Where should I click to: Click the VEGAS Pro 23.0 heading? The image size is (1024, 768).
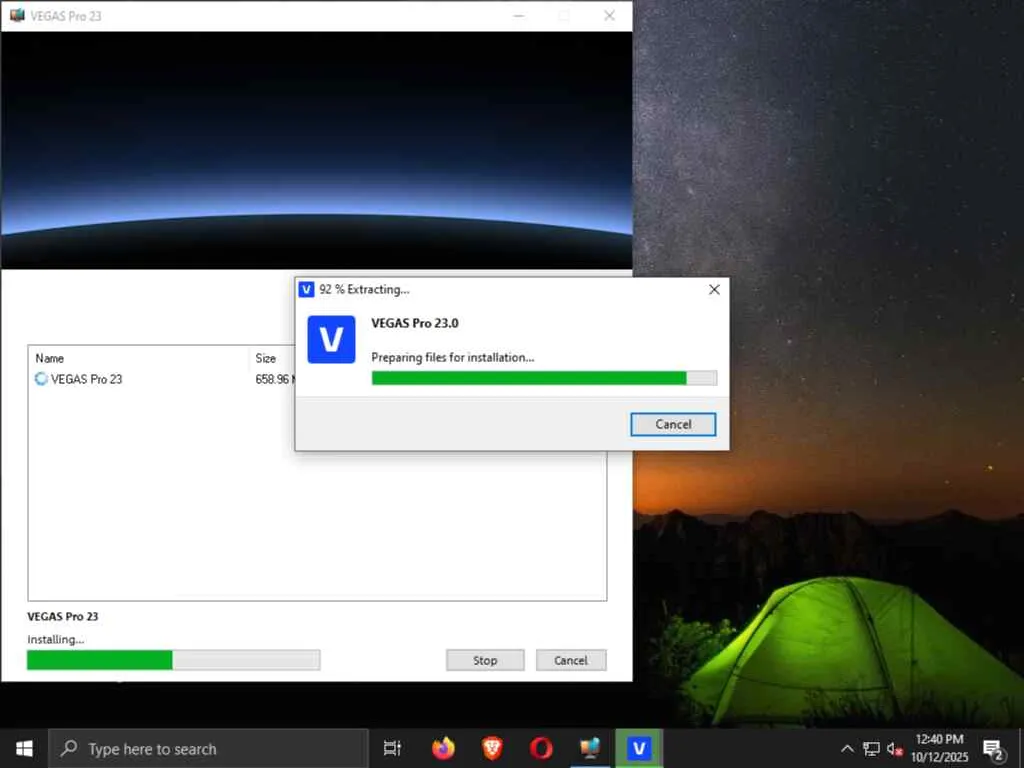pyautogui.click(x=415, y=323)
